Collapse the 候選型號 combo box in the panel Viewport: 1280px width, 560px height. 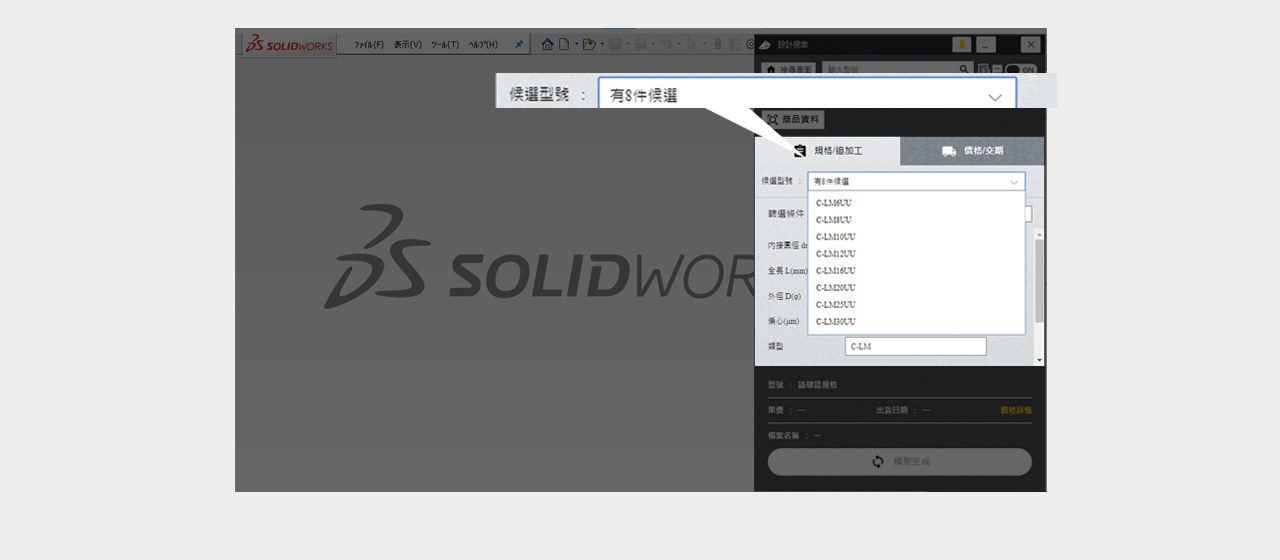pos(1014,182)
